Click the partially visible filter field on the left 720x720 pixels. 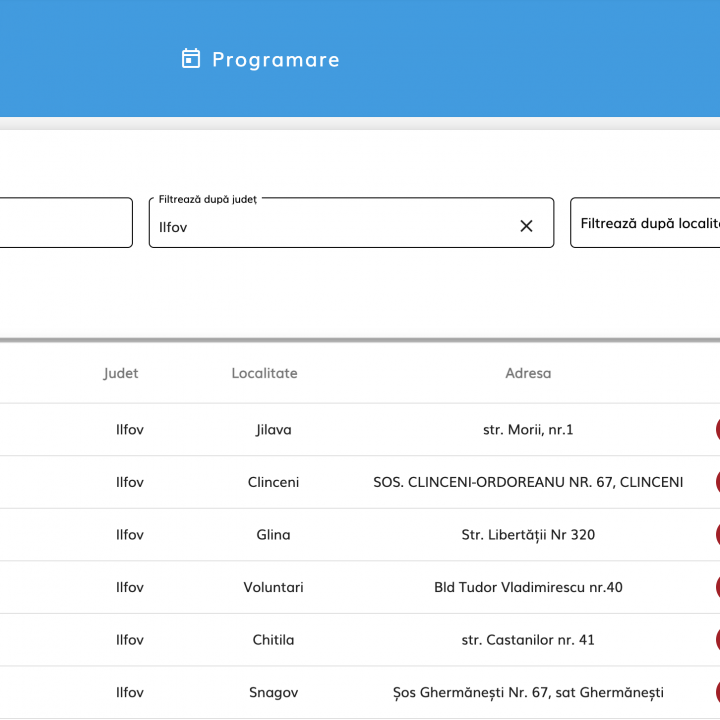point(65,223)
